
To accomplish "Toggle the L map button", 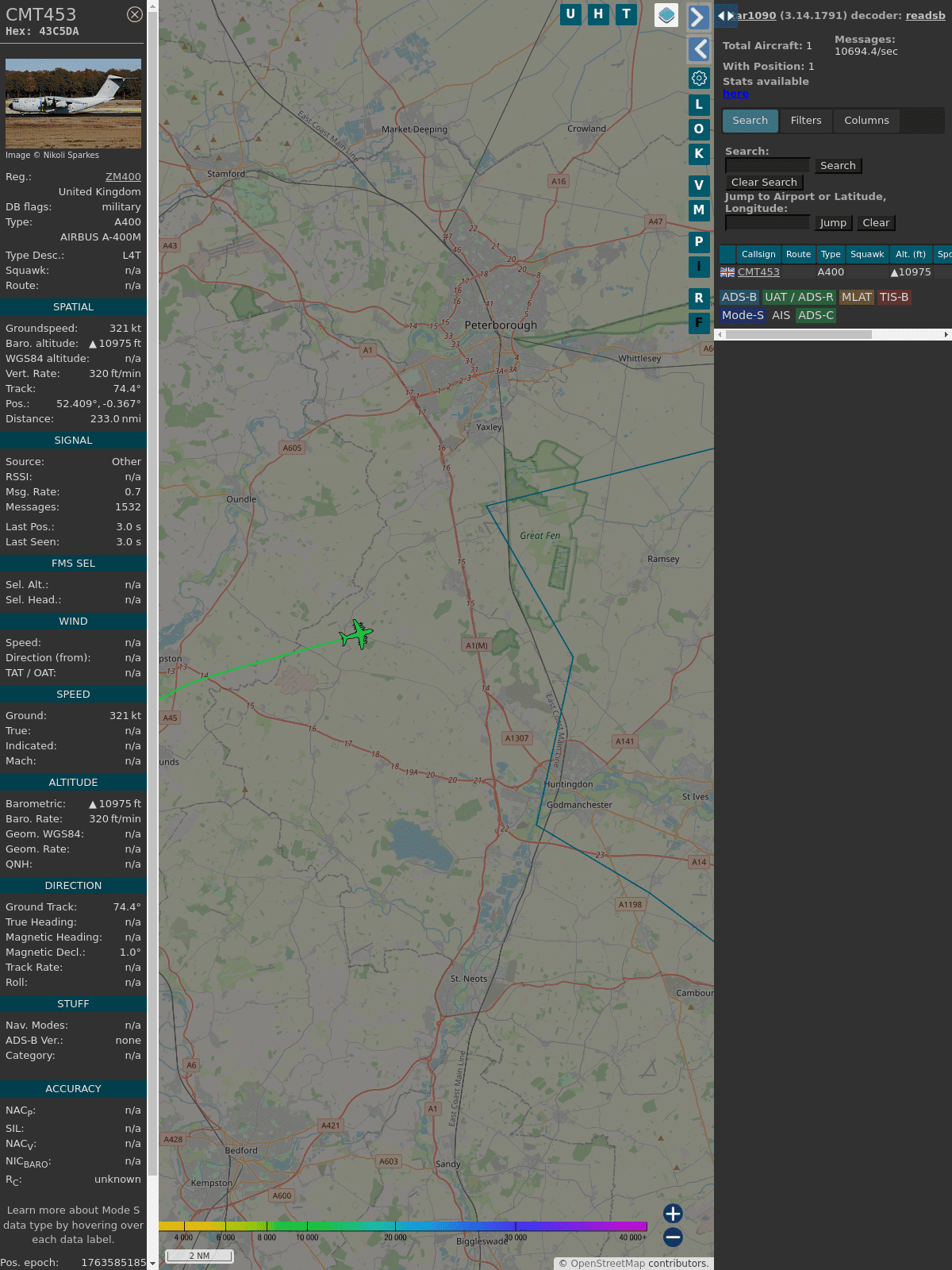I will coord(699,104).
